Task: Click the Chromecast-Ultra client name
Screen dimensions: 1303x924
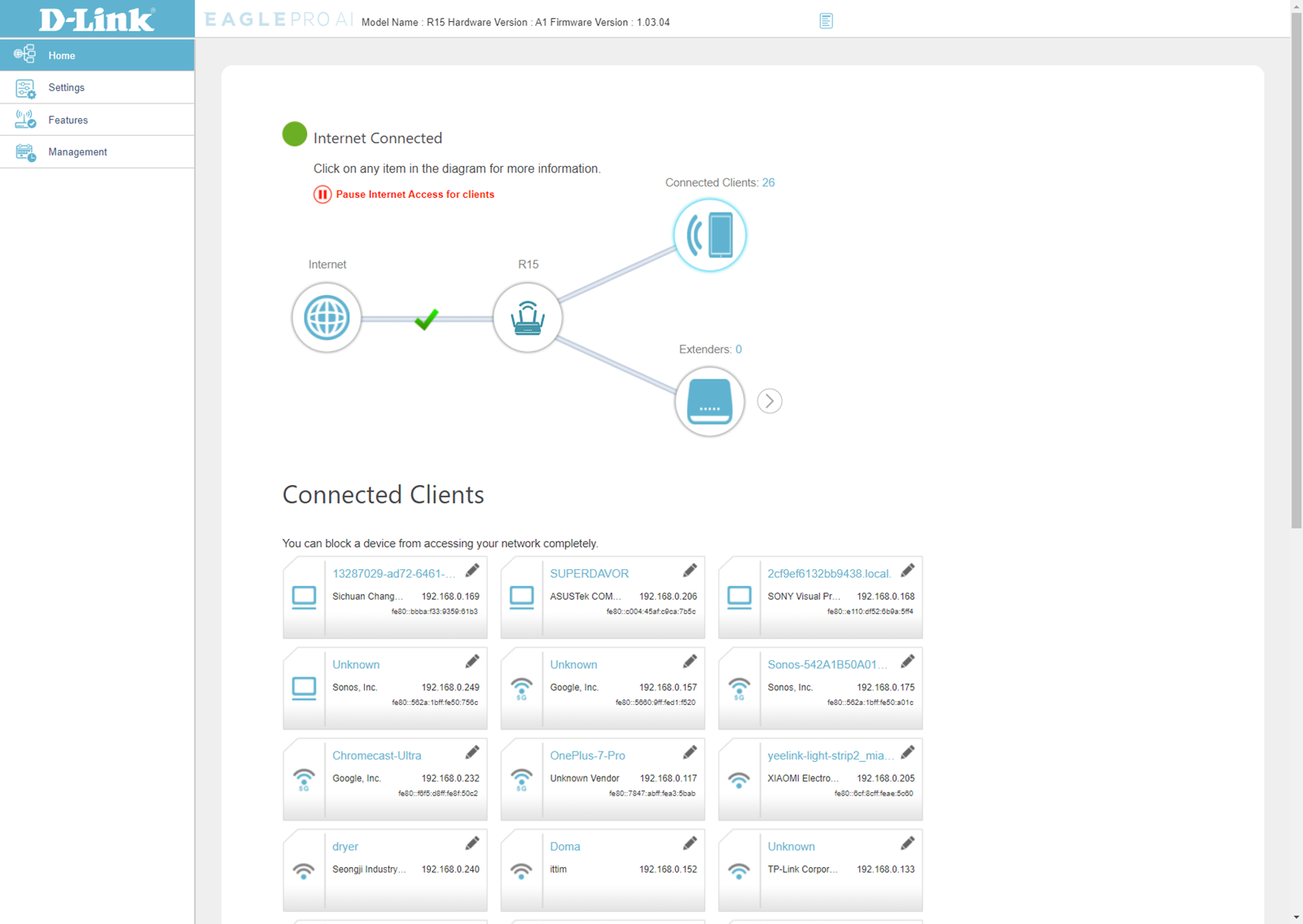Action: point(376,756)
